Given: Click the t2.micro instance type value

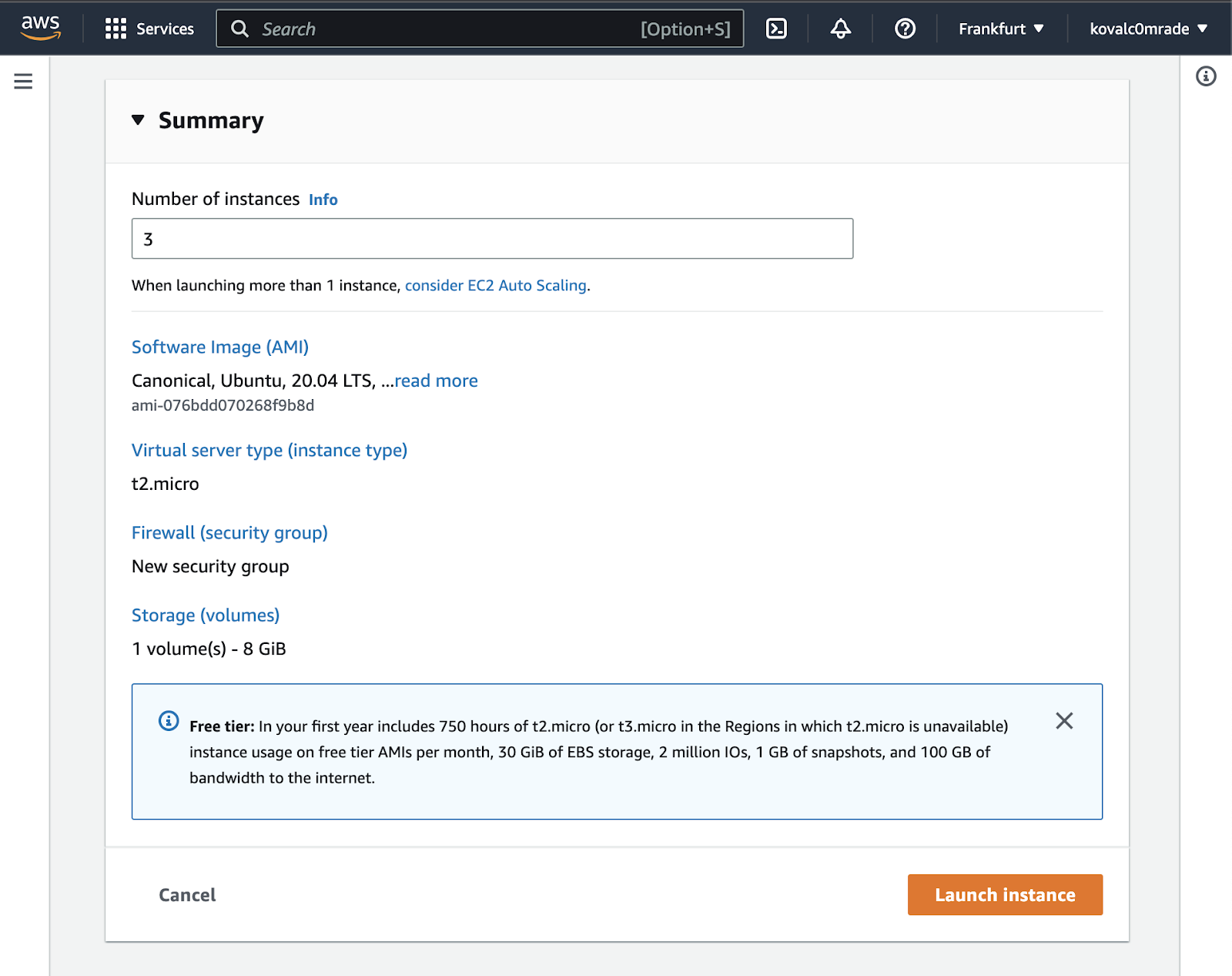Looking at the screenshot, I should point(166,484).
